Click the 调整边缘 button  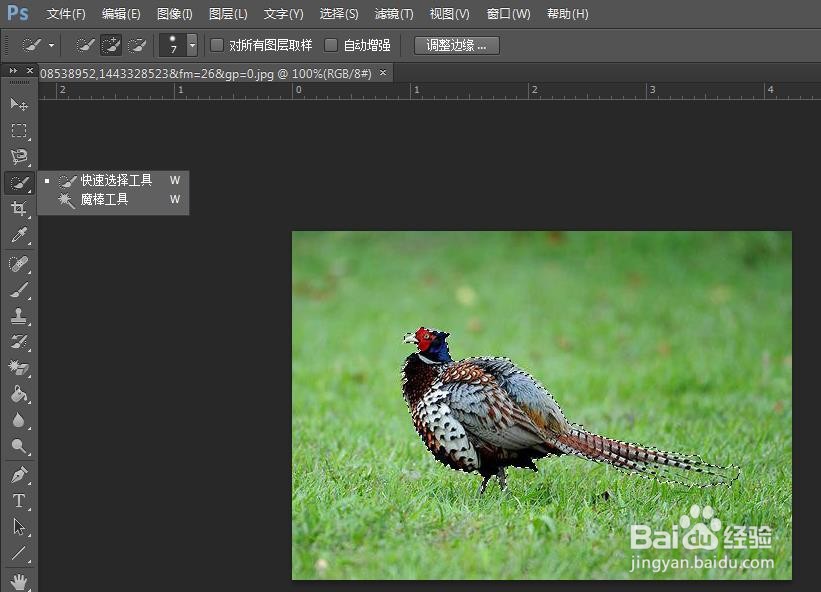457,45
